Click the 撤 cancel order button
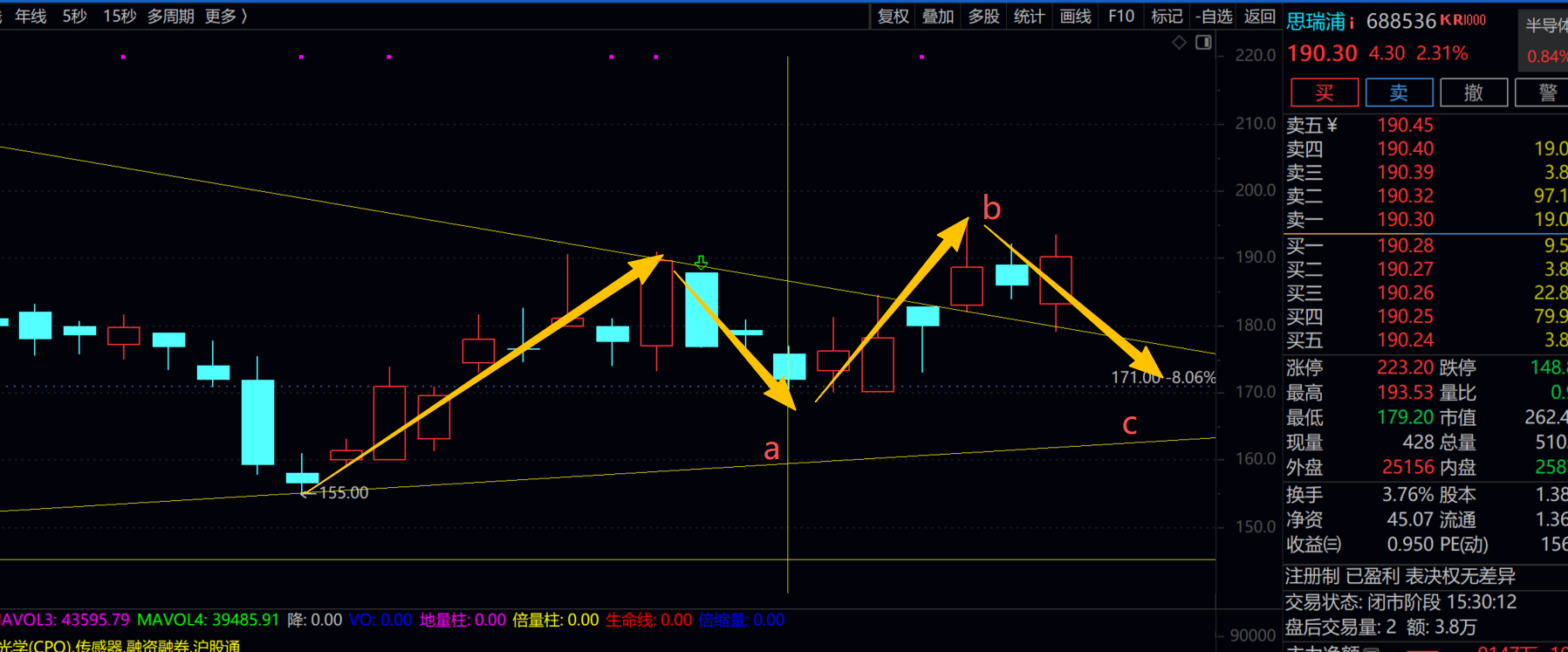The height and width of the screenshot is (652, 1568). click(1473, 93)
